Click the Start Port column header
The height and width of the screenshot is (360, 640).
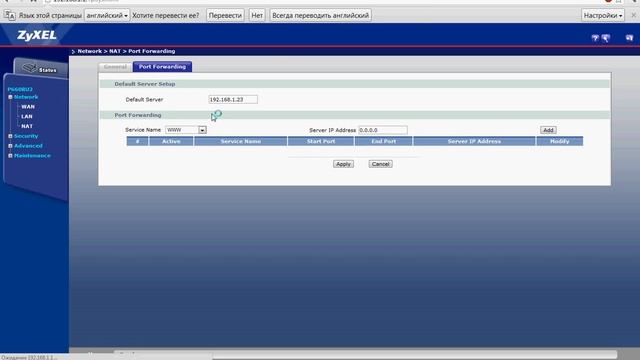(x=321, y=141)
